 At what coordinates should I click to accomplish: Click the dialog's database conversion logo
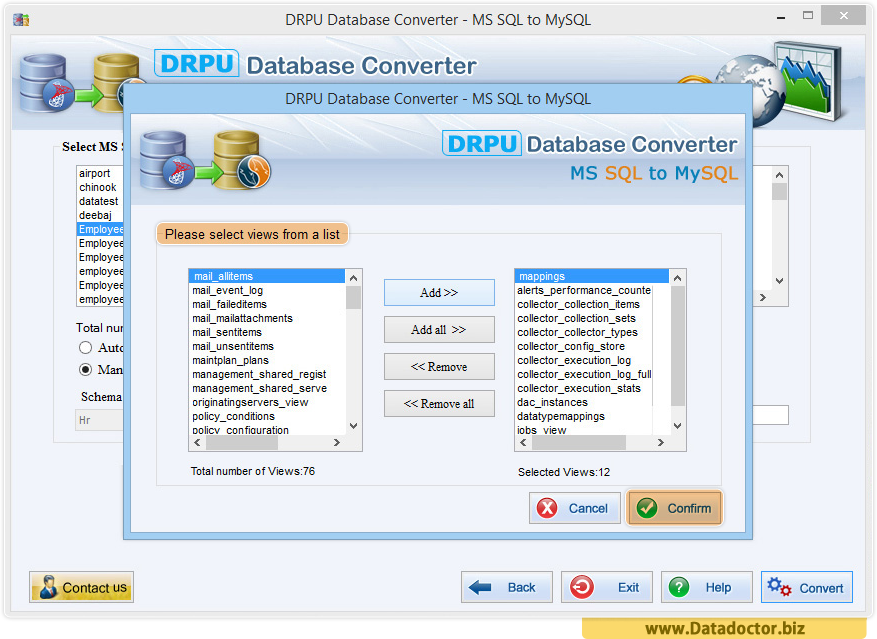point(205,161)
